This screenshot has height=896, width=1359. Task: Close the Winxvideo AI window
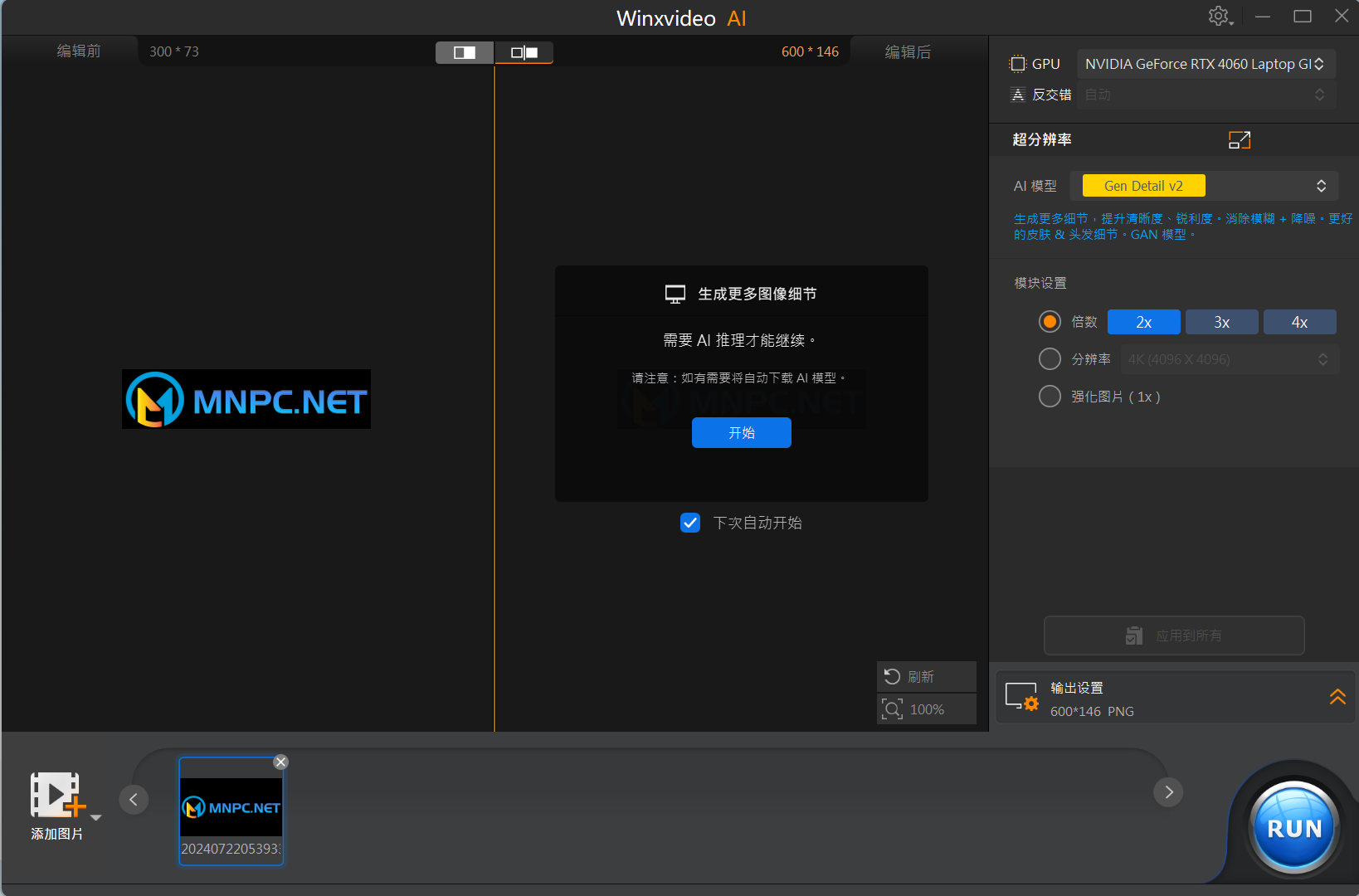(x=1342, y=17)
